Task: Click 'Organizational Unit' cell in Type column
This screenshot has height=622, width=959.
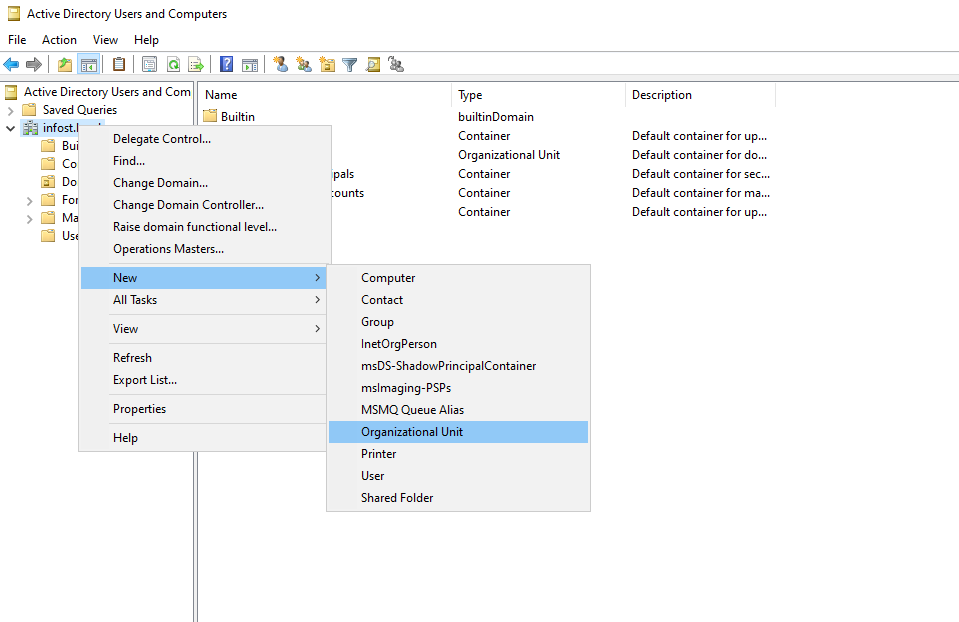Action: click(509, 155)
